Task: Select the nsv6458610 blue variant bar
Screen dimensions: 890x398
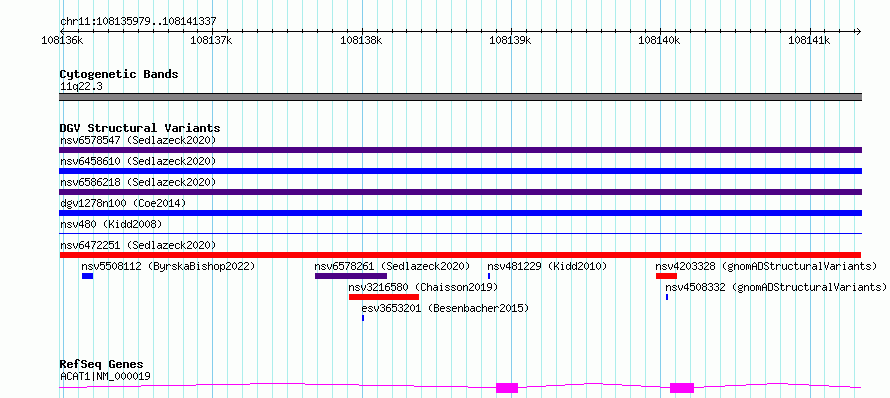Action: (460, 171)
